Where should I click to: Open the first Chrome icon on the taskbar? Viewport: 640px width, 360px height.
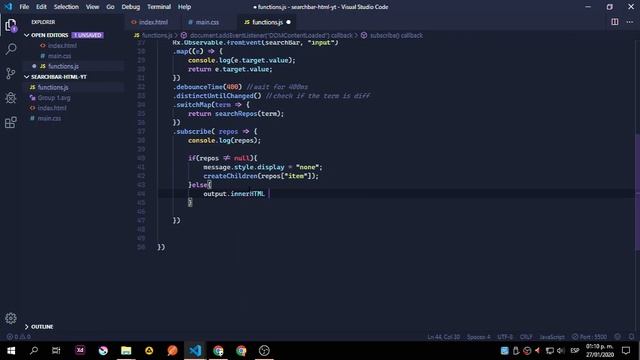(x=218, y=351)
